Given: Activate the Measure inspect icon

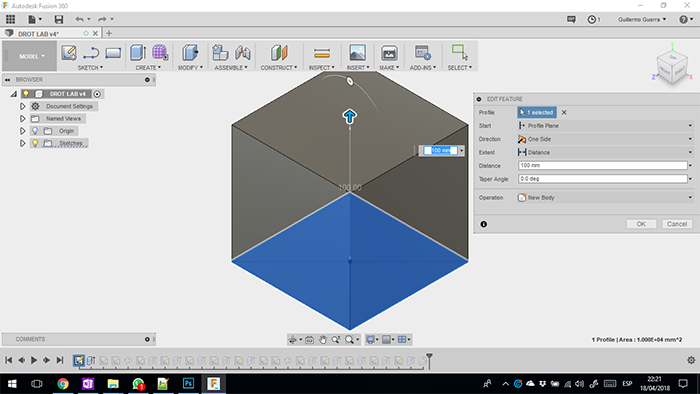Looking at the screenshot, I should tap(321, 53).
